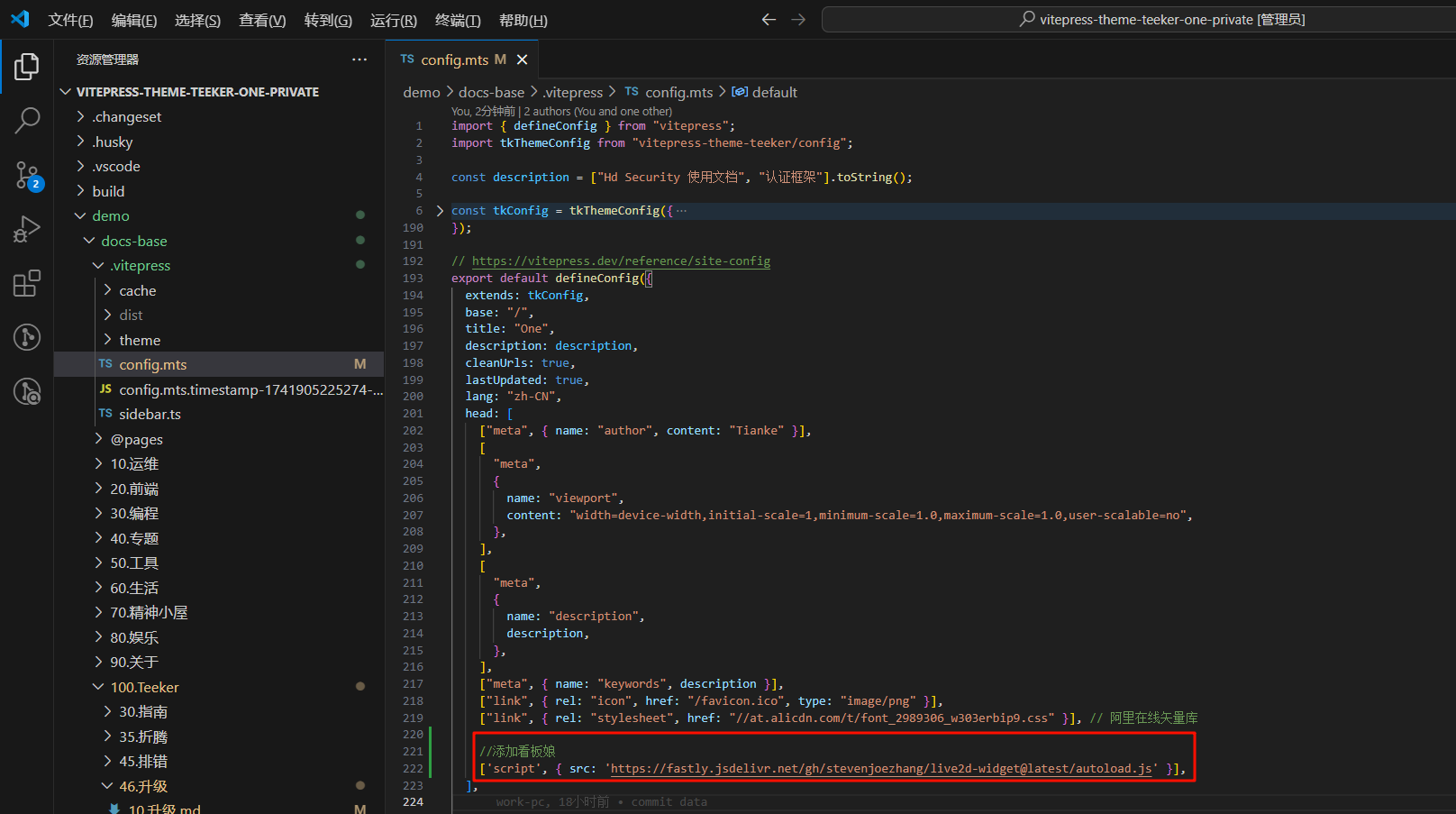
Task: Open the Git Graph icon in activity bar
Action: pyautogui.click(x=27, y=338)
